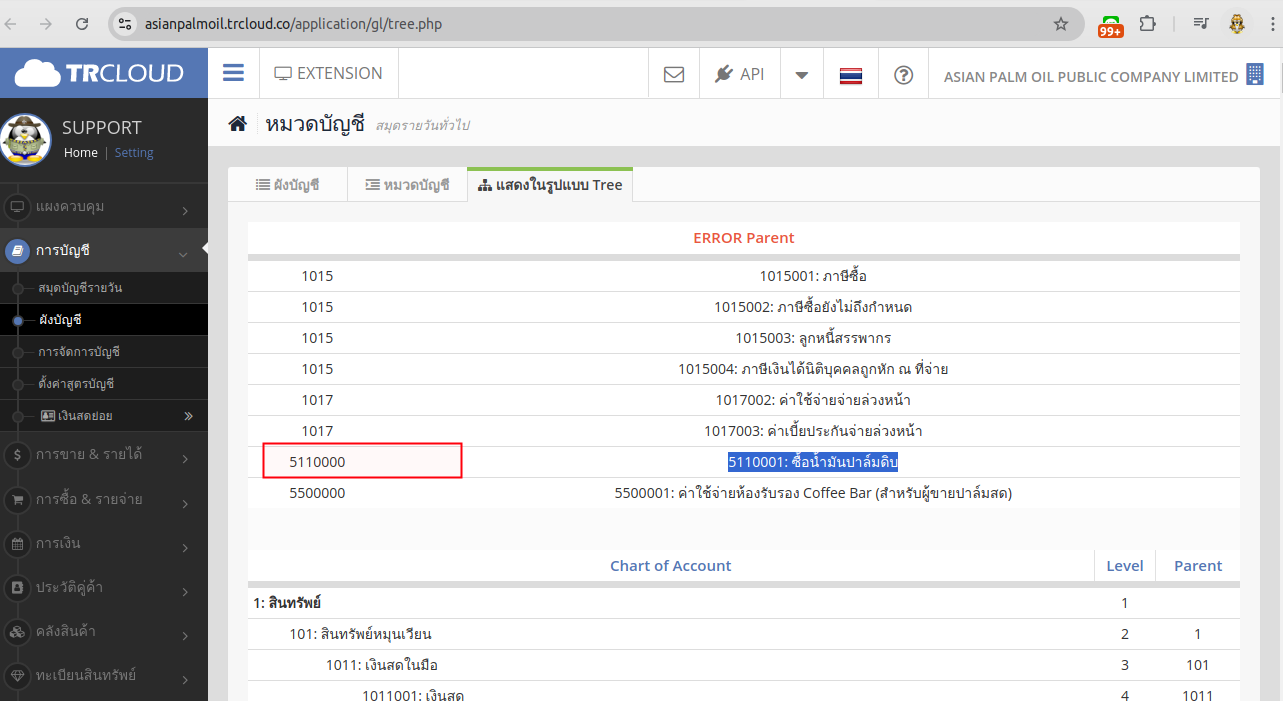1283x701 pixels.
Task: Select row 5500001 Coffee Bar expense
Action: tap(744, 493)
